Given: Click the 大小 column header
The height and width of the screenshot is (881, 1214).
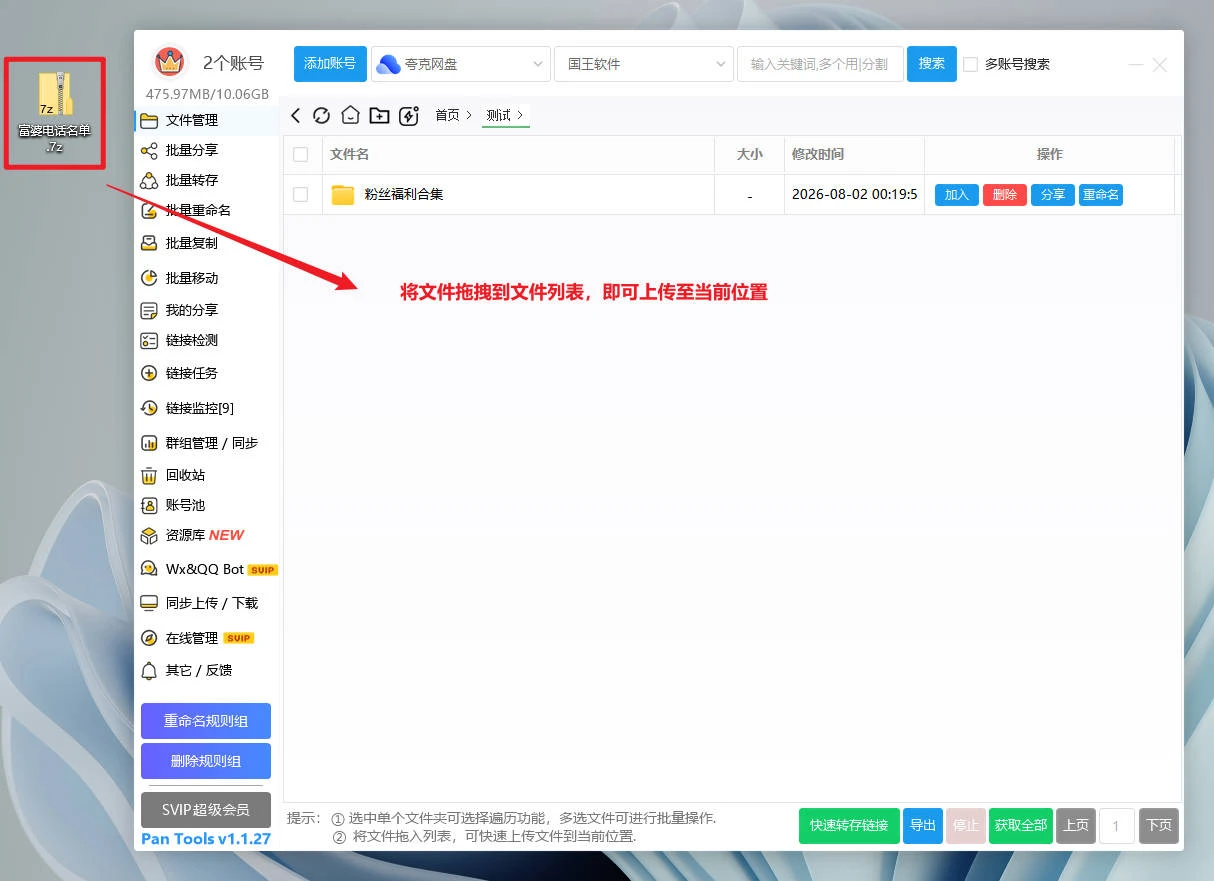Looking at the screenshot, I should 750,154.
